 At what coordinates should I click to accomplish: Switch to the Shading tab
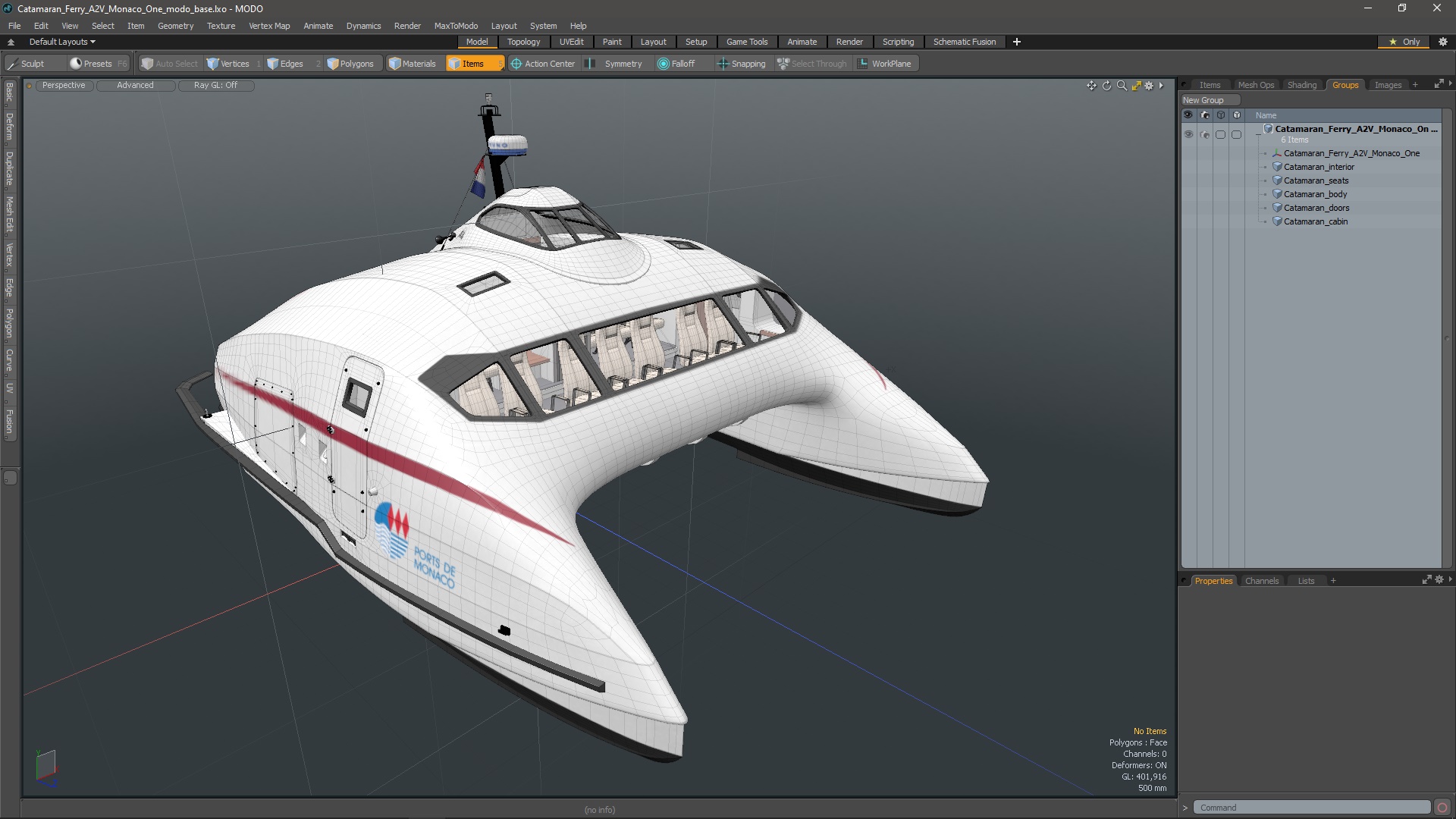click(1302, 85)
